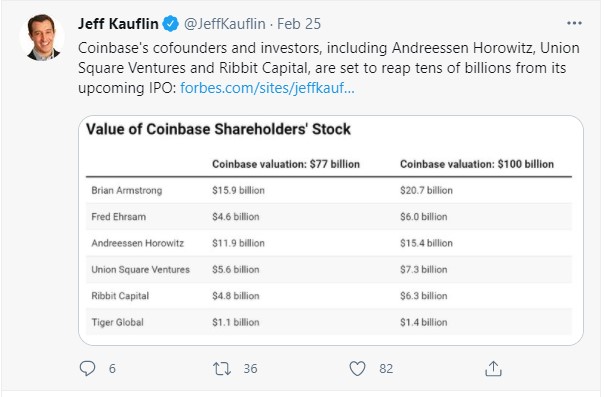Open the three-dot more options menu
The width and height of the screenshot is (607, 397).
[574, 23]
